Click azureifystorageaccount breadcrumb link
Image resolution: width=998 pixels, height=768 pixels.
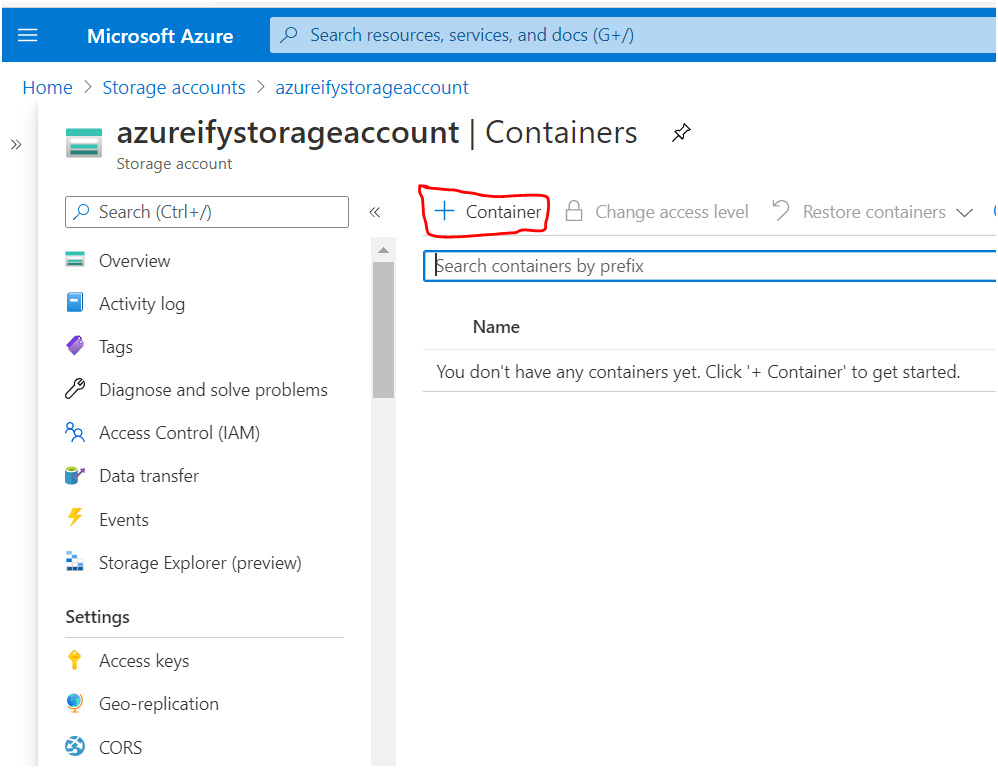click(x=372, y=87)
